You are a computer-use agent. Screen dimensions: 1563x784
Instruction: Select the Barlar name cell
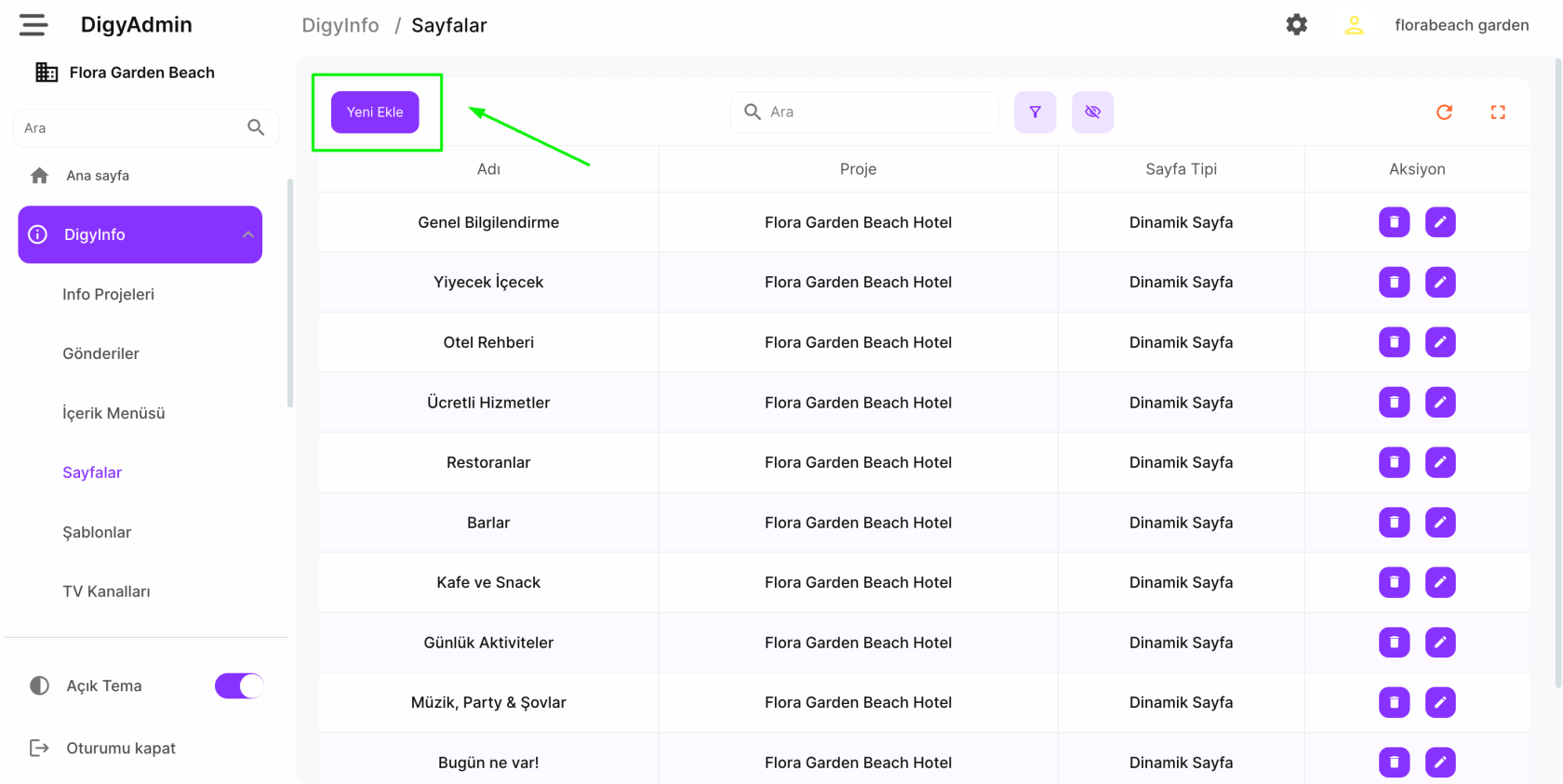coord(488,523)
